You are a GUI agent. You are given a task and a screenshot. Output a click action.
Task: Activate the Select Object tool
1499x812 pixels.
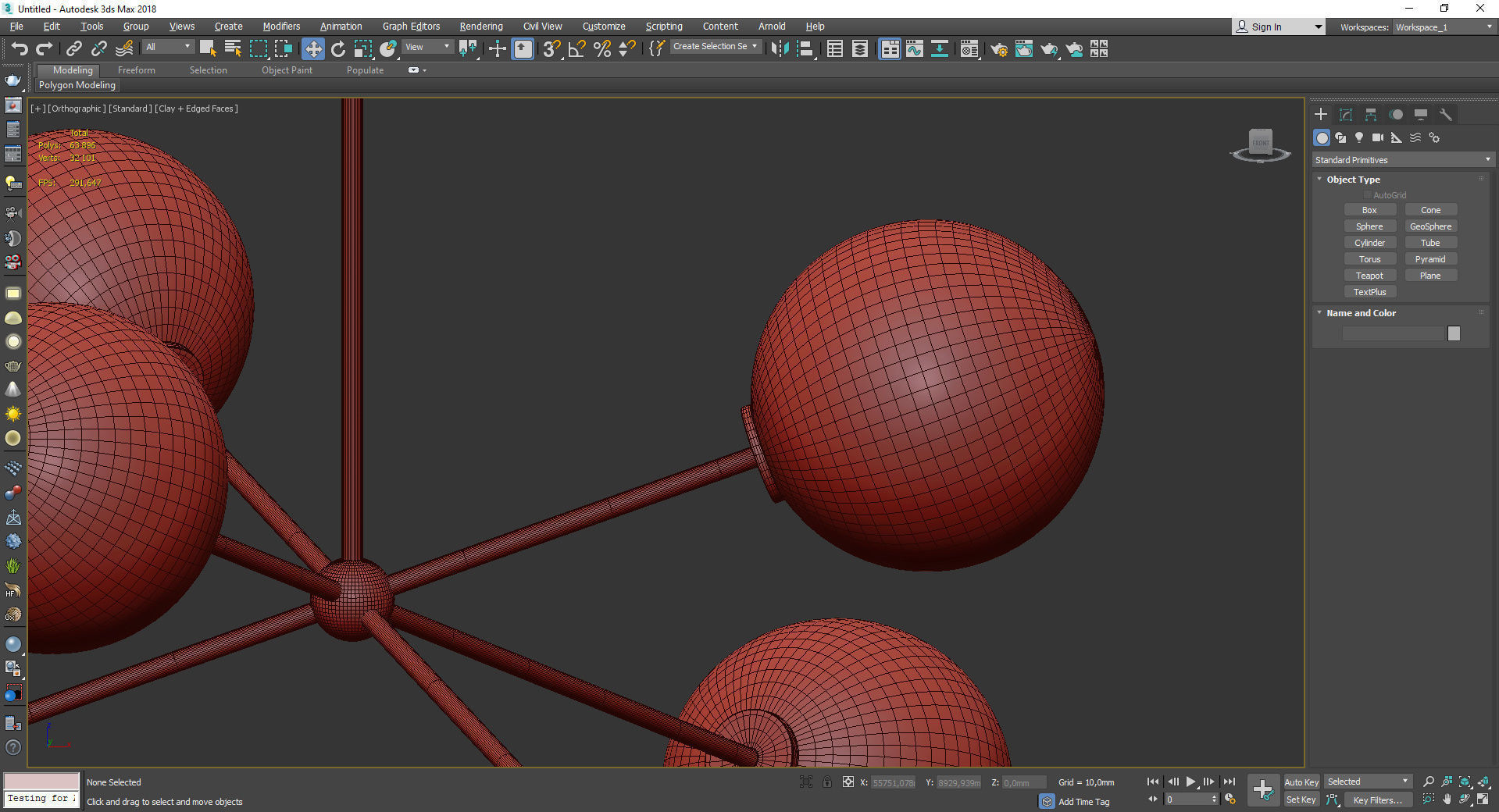[x=208, y=48]
